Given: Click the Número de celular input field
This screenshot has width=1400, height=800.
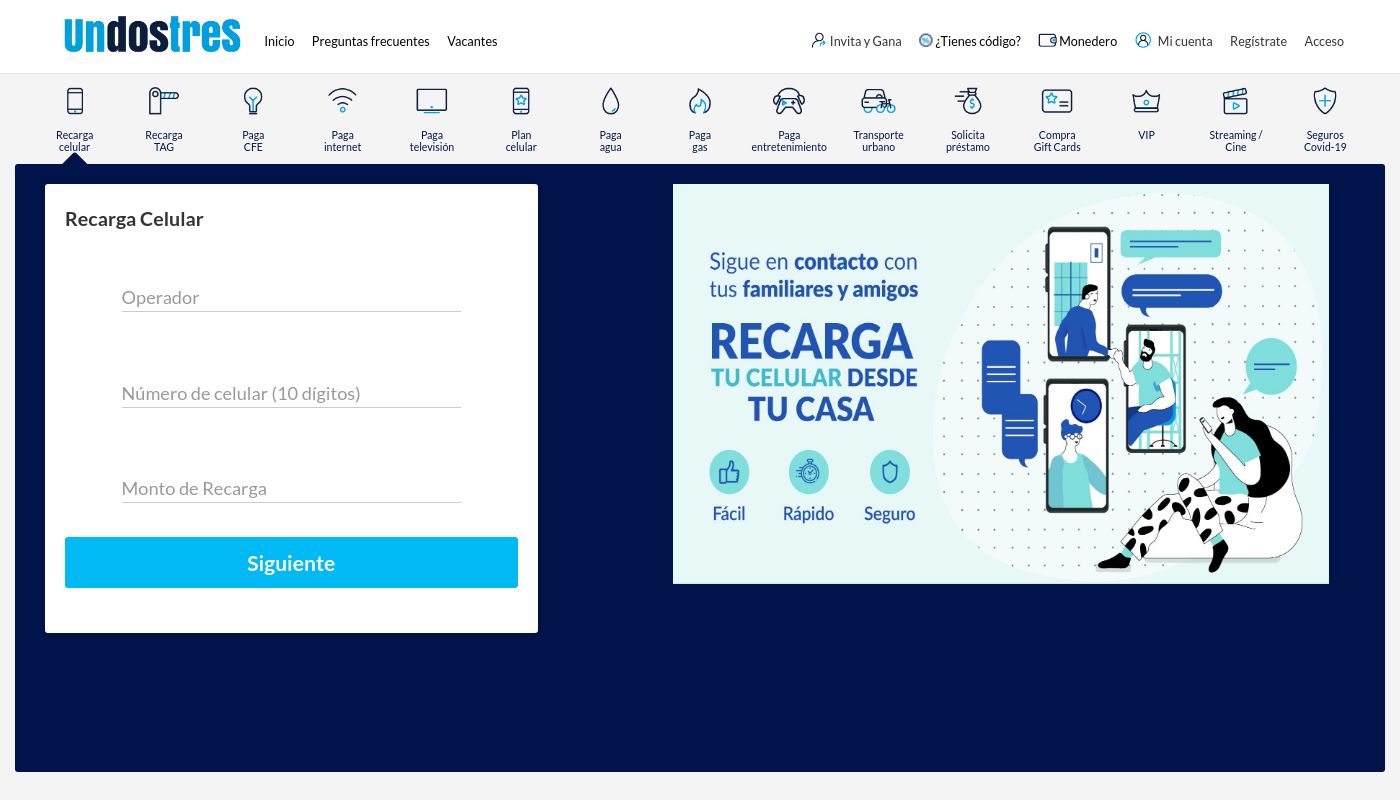Looking at the screenshot, I should point(291,394).
